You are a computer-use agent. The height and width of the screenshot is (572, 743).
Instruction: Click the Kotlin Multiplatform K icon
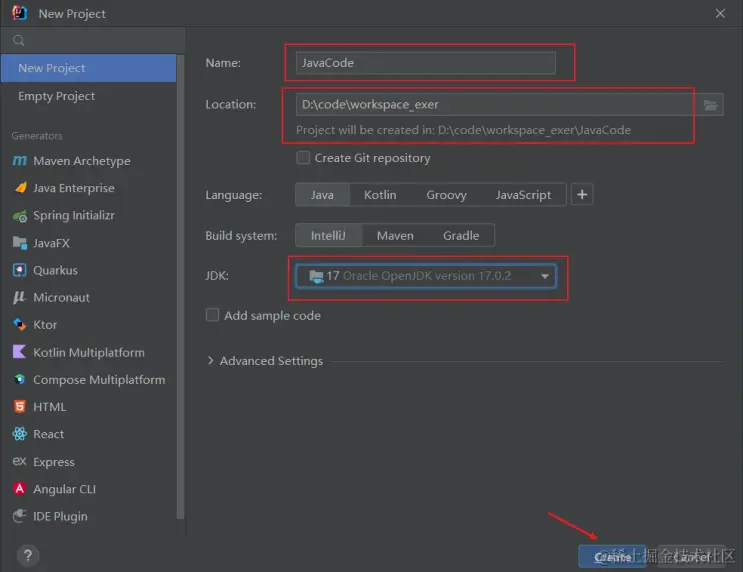19,352
